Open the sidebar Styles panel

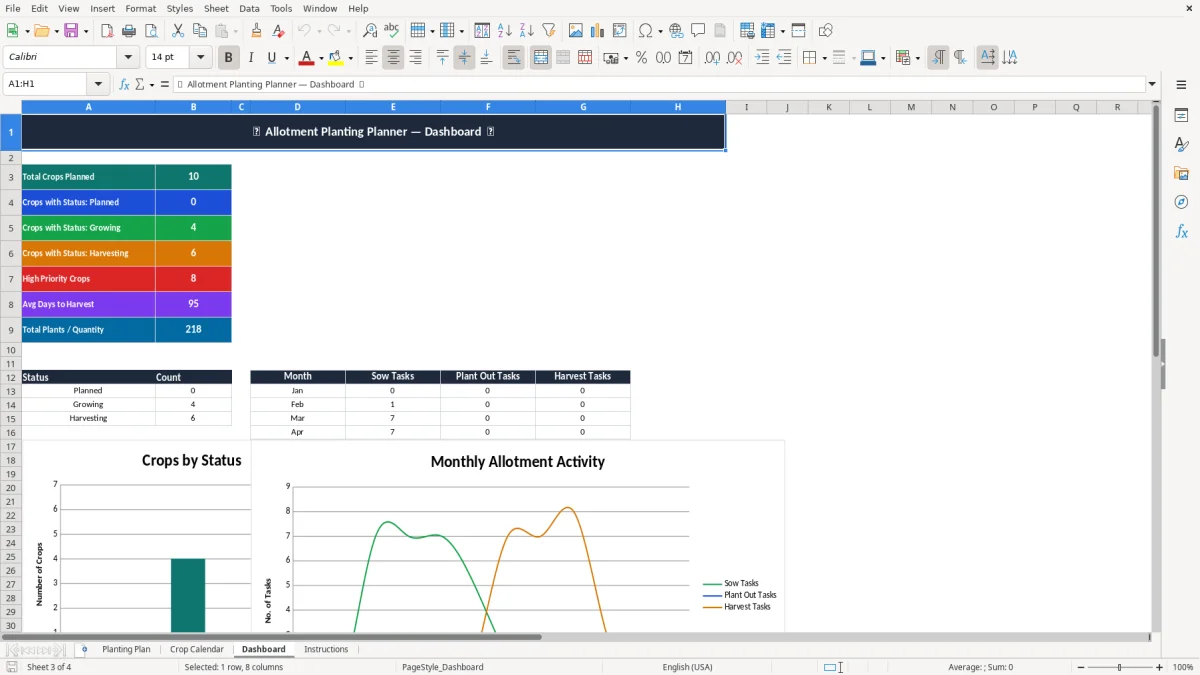(x=1181, y=145)
